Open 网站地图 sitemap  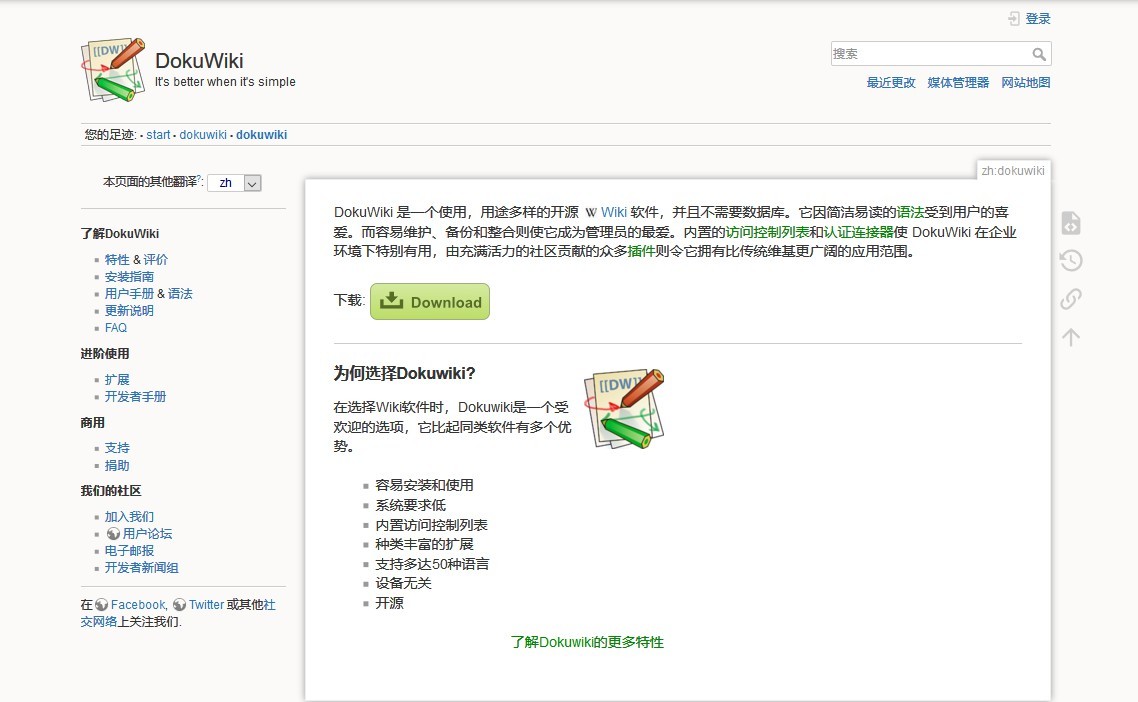pyautogui.click(x=1026, y=83)
